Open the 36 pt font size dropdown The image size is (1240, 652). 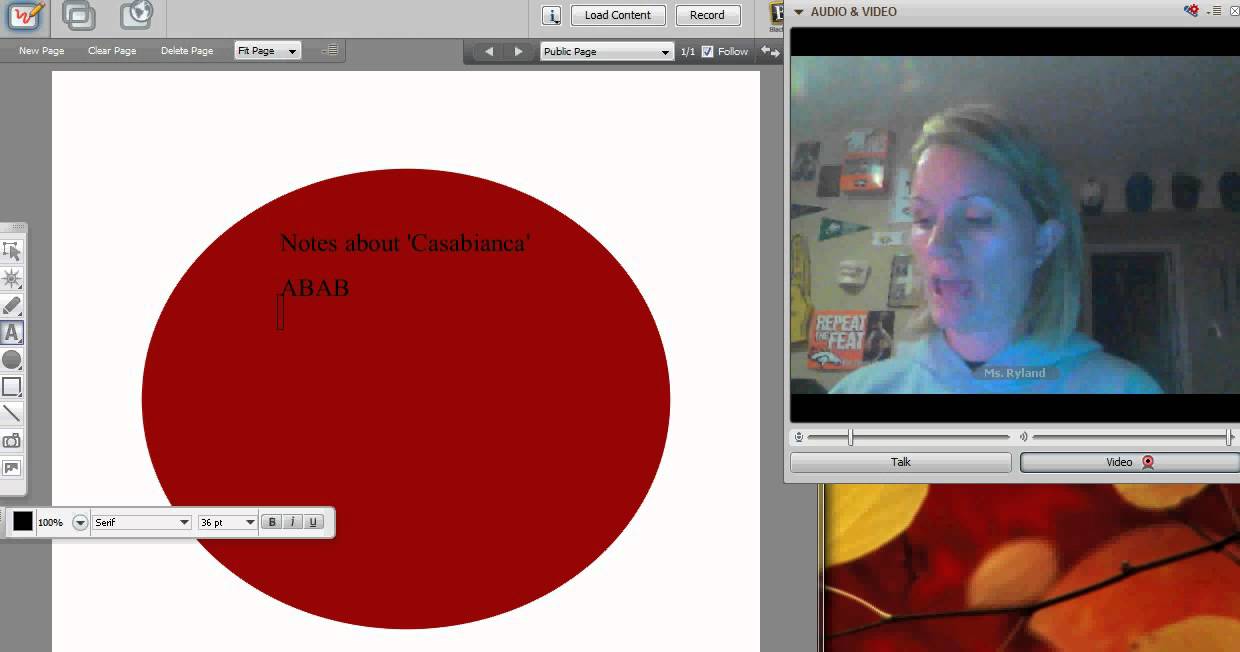coord(228,523)
